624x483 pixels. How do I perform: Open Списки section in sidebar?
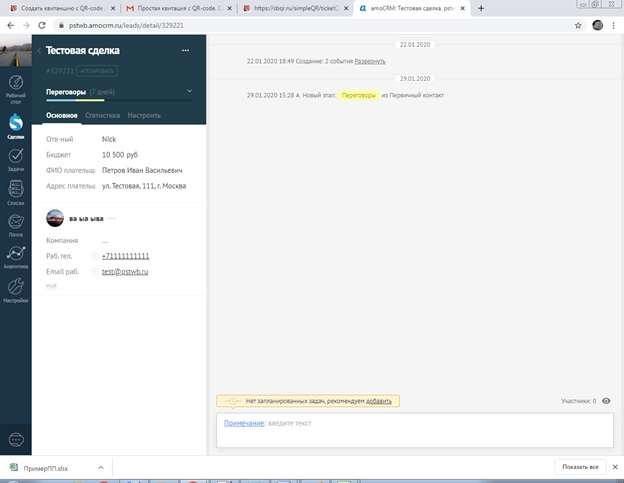pyautogui.click(x=15, y=192)
